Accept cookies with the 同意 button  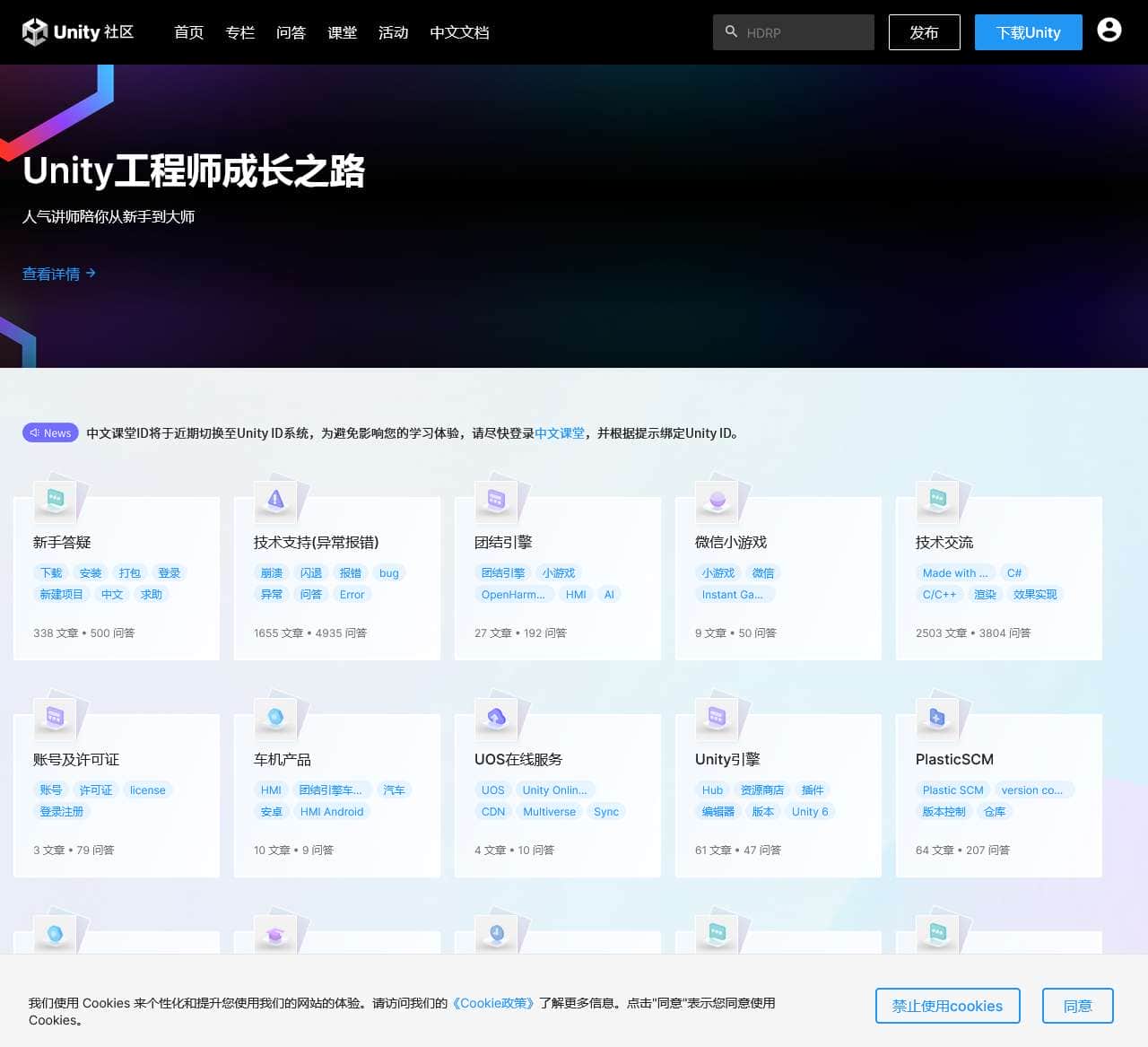[x=1077, y=1006]
